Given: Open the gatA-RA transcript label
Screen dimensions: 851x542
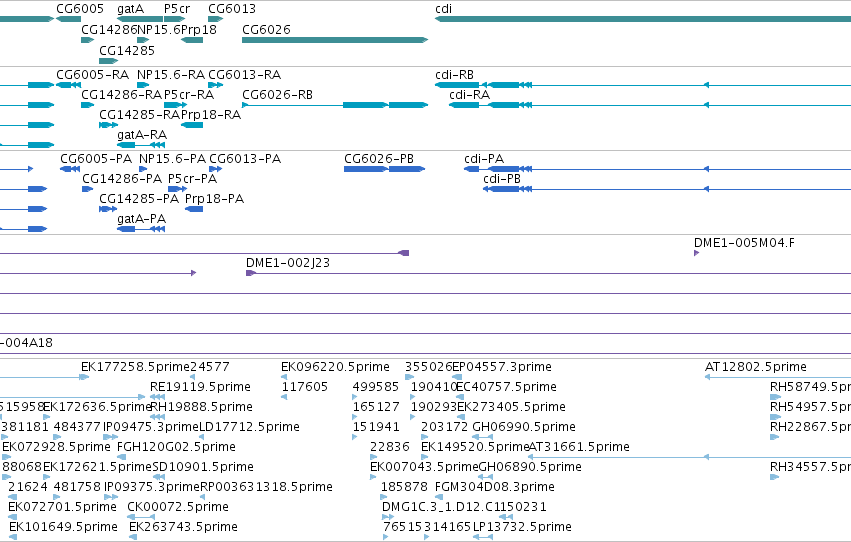Looking at the screenshot, I should [142, 135].
